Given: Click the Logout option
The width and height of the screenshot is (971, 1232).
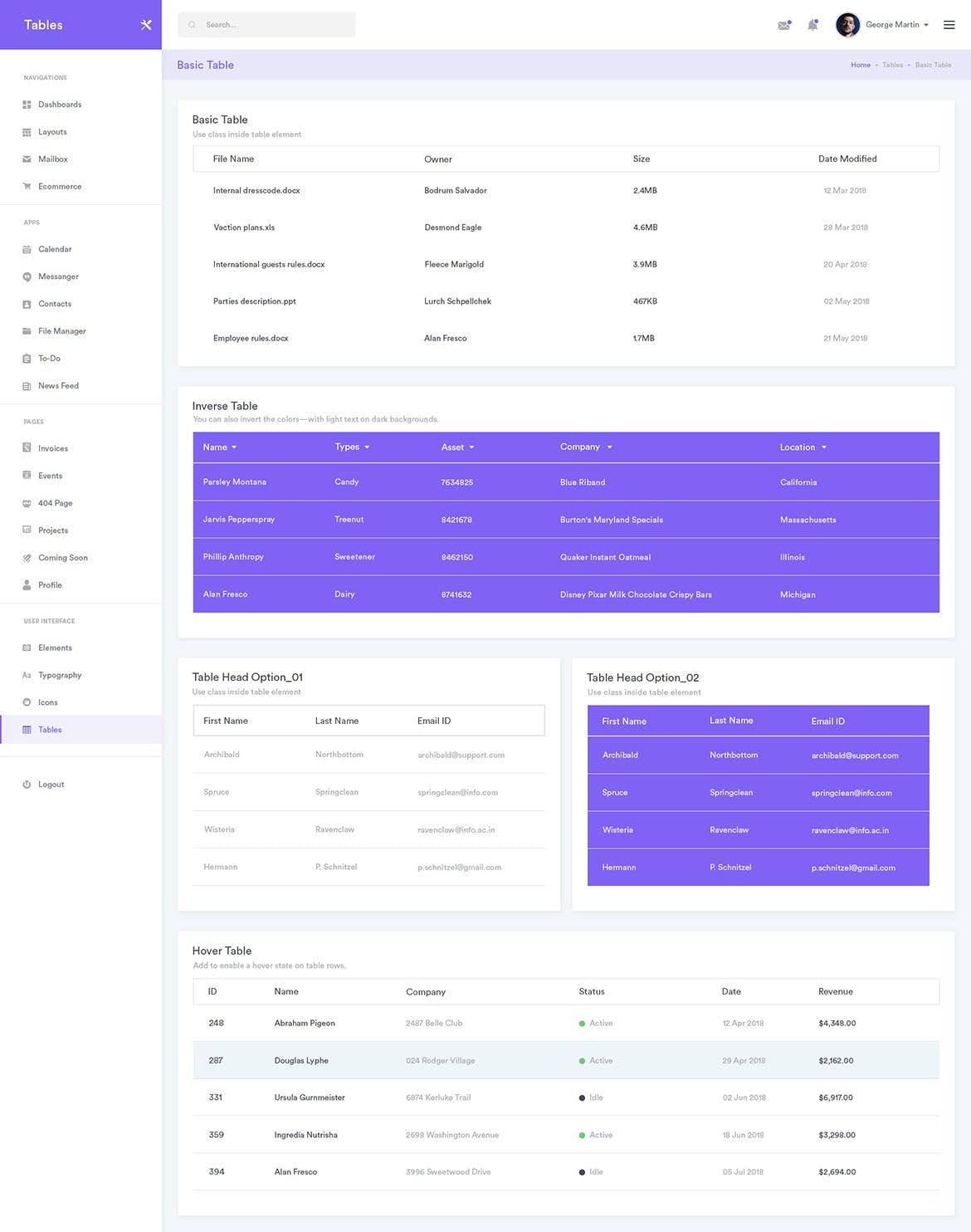Looking at the screenshot, I should pos(50,784).
